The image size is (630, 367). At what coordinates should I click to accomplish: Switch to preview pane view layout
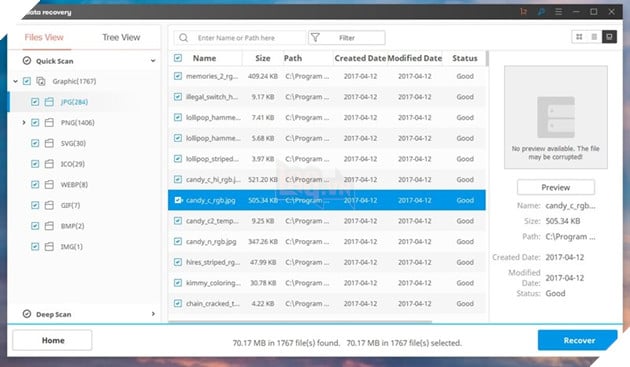(x=610, y=37)
